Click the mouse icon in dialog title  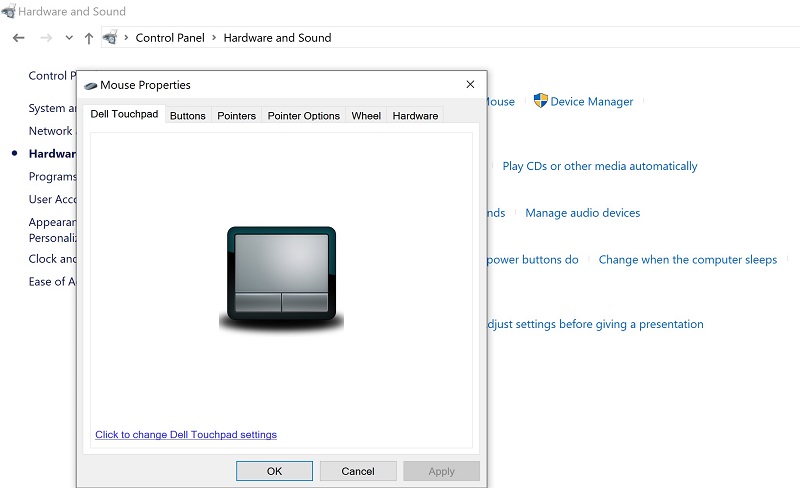90,86
